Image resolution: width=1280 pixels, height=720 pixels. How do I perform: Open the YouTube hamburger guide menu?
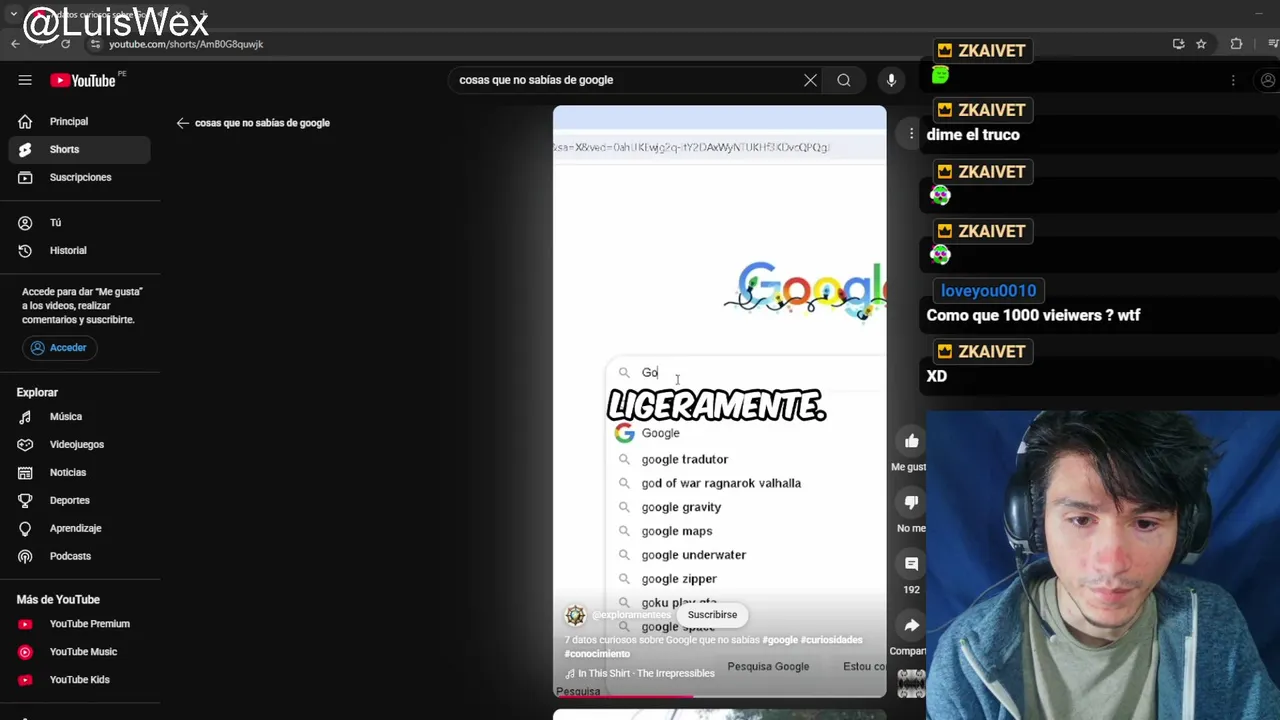25,80
